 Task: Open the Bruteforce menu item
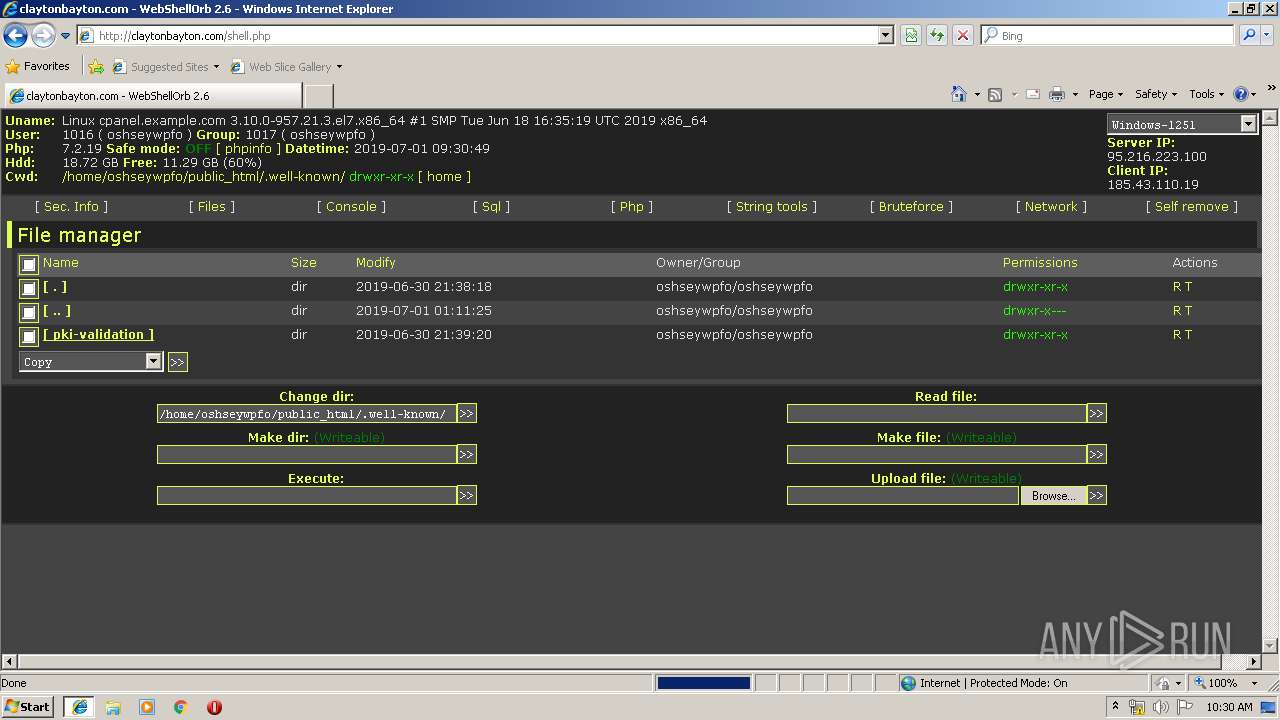(x=911, y=206)
